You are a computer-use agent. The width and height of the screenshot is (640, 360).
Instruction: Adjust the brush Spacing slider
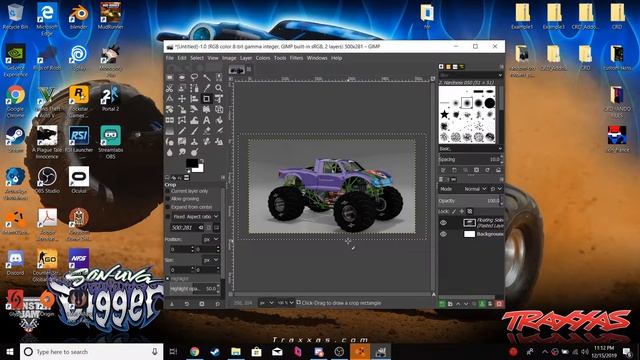(x=470, y=160)
